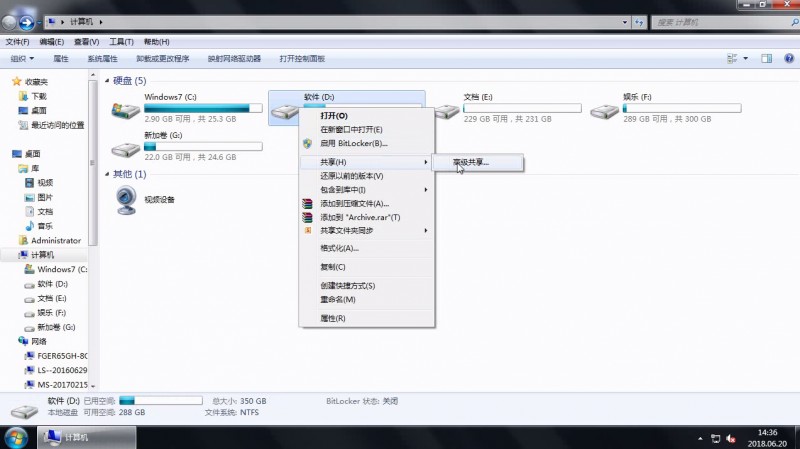Select the 娱乐 (F:) drive icon
This screenshot has height=449, width=800.
click(605, 111)
